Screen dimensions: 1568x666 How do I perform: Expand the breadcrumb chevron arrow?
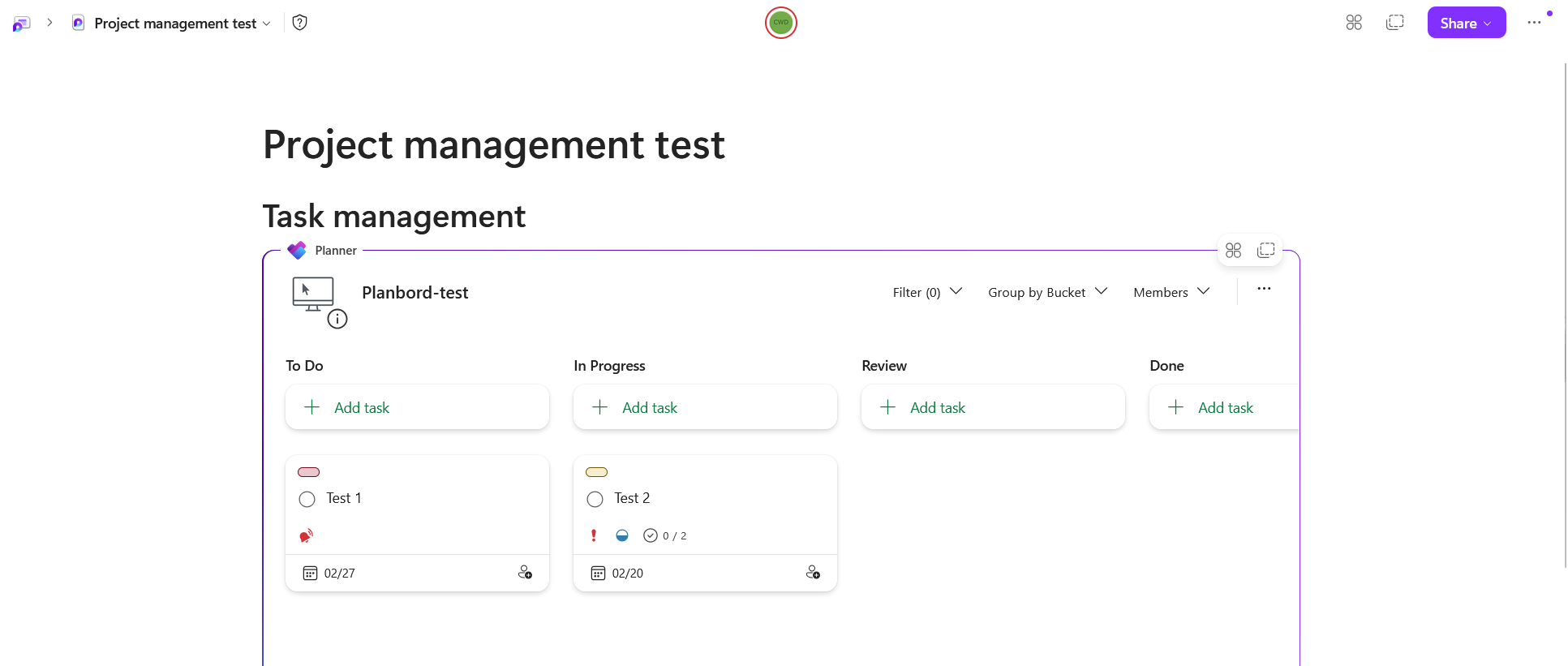pos(49,23)
